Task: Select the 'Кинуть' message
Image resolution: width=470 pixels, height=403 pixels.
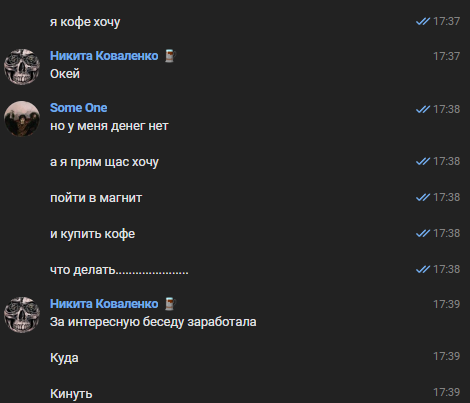Action: coord(71,394)
